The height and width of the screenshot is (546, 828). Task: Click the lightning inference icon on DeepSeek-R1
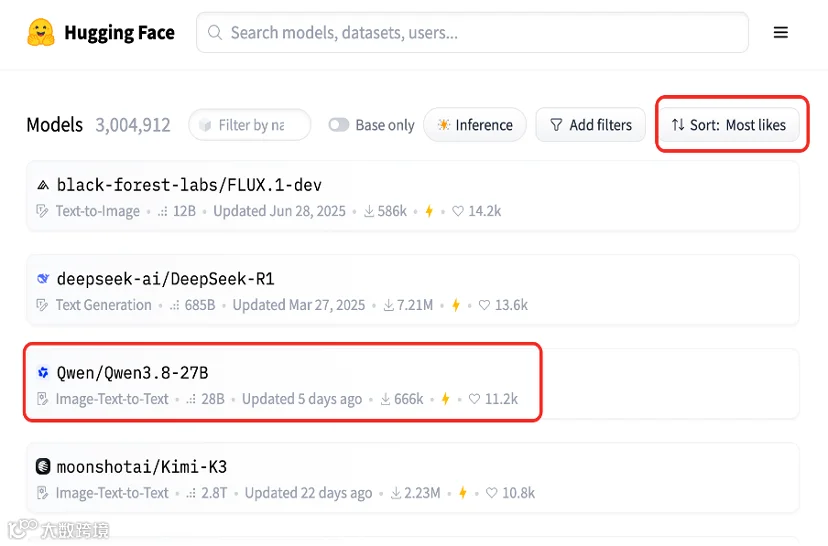tap(456, 305)
